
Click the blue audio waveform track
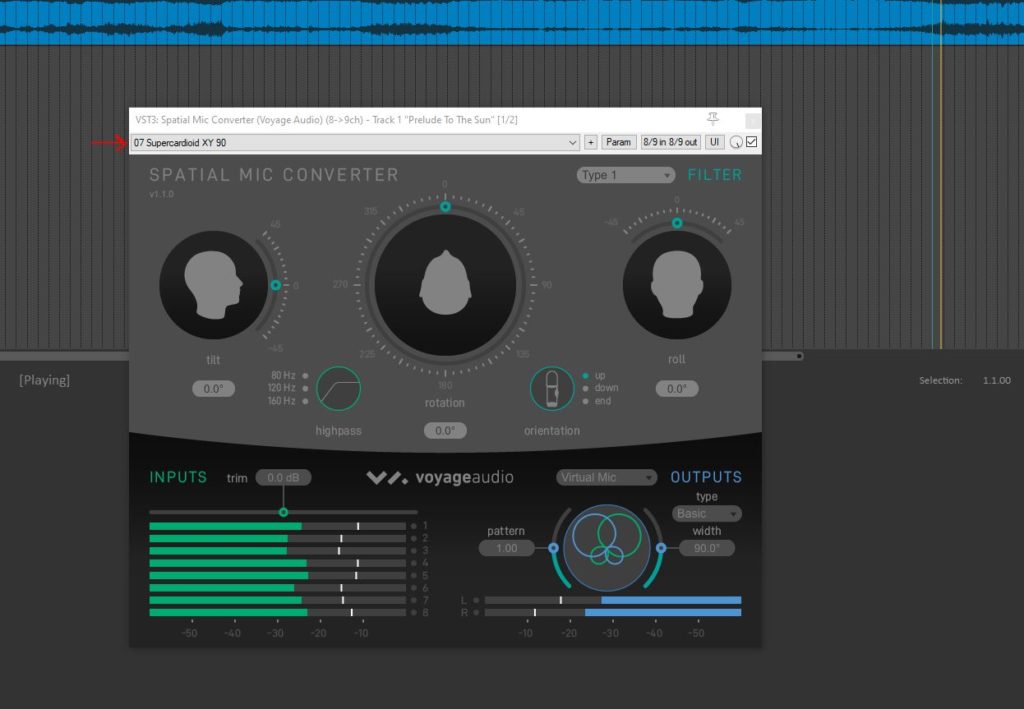(x=512, y=22)
